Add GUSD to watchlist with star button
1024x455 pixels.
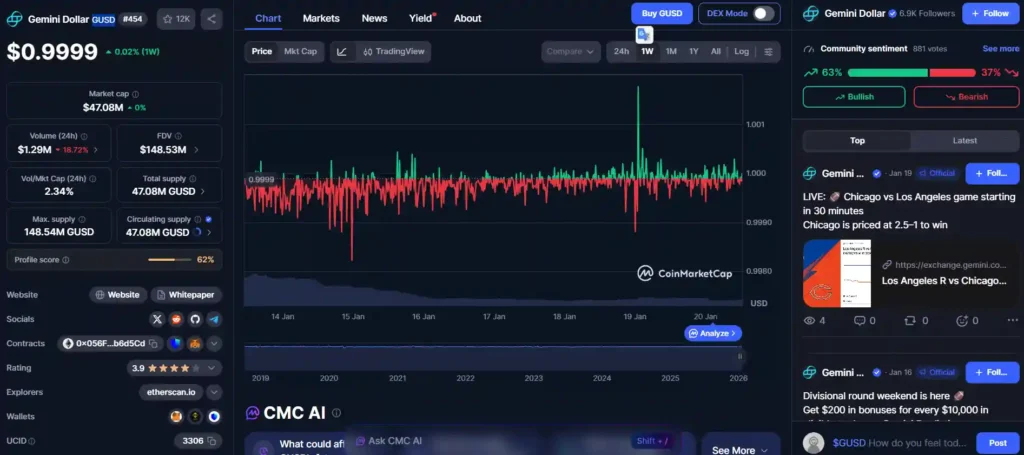[x=176, y=19]
